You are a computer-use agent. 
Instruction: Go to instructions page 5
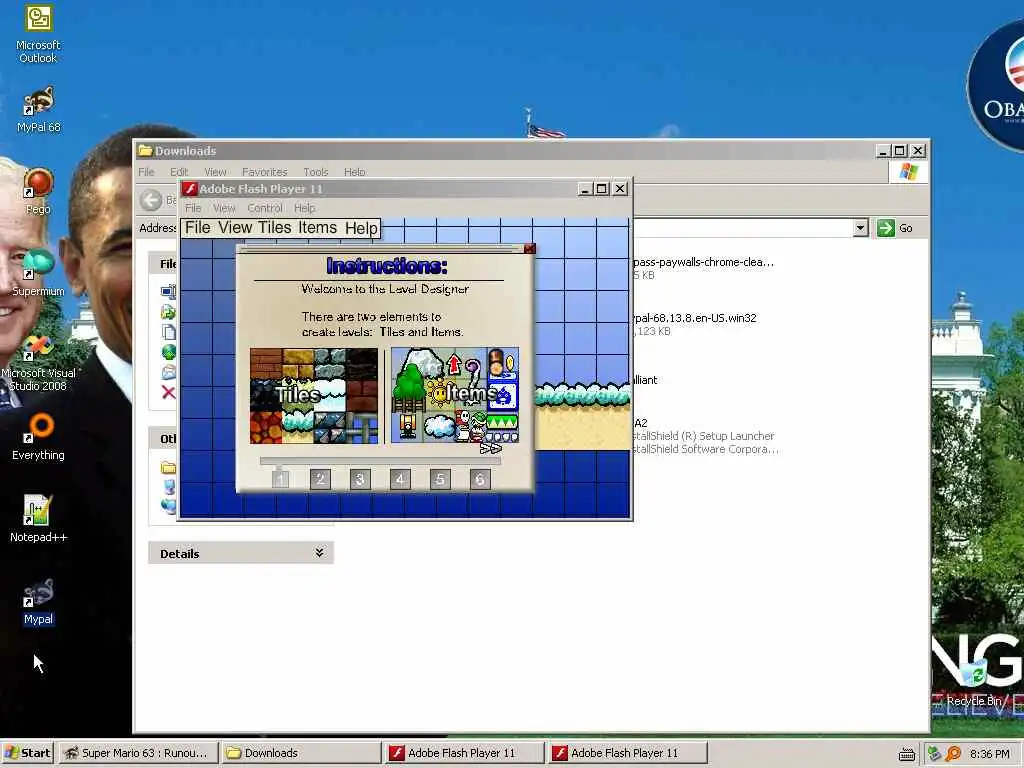click(x=440, y=479)
